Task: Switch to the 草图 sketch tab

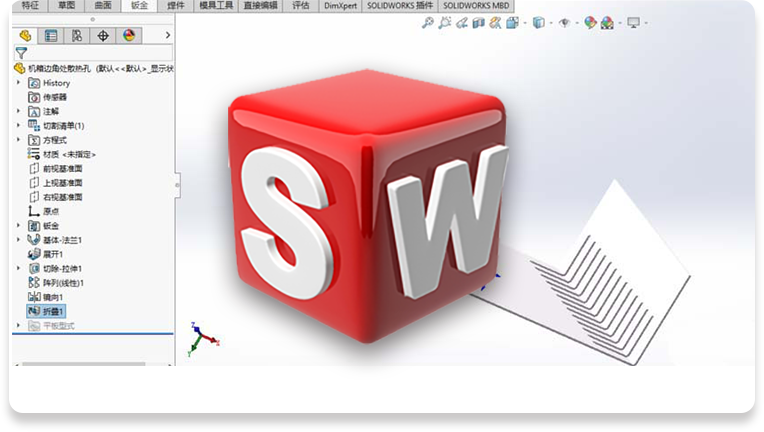Action: 66,6
